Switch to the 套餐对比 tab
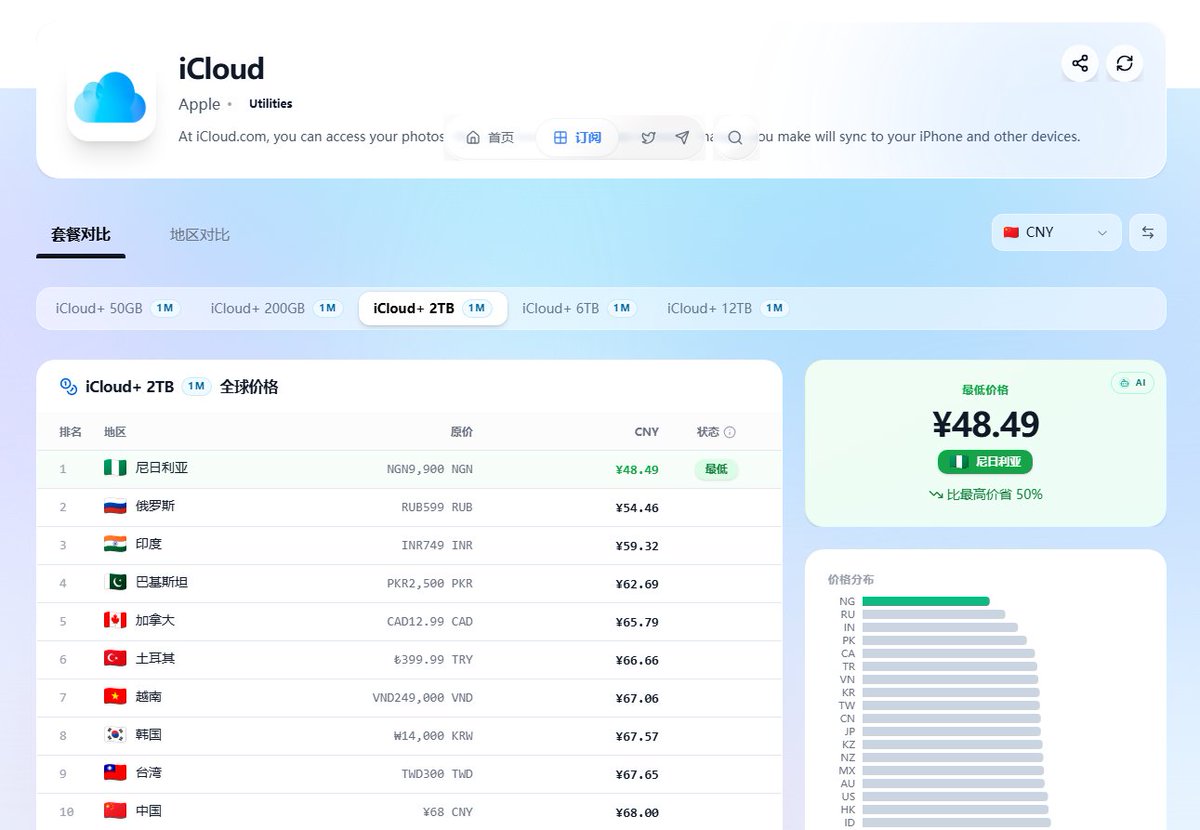This screenshot has width=1200, height=830. 81,234
